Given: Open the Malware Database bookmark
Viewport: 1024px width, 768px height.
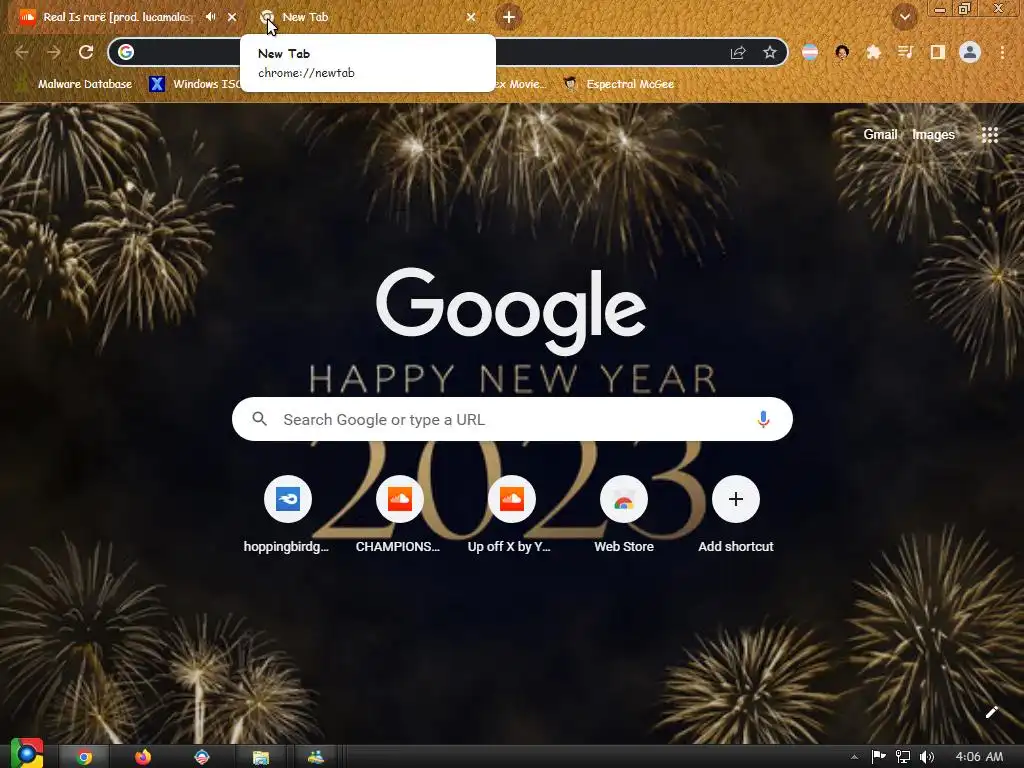Looking at the screenshot, I should 76,84.
